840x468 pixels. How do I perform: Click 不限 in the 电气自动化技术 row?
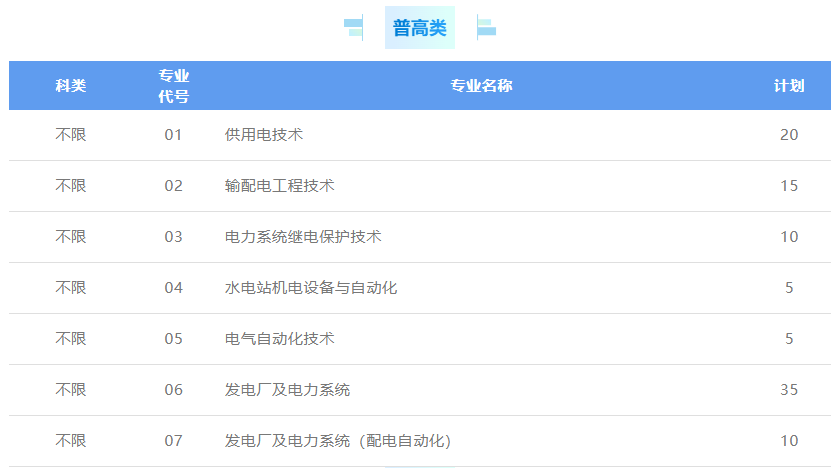point(71,339)
